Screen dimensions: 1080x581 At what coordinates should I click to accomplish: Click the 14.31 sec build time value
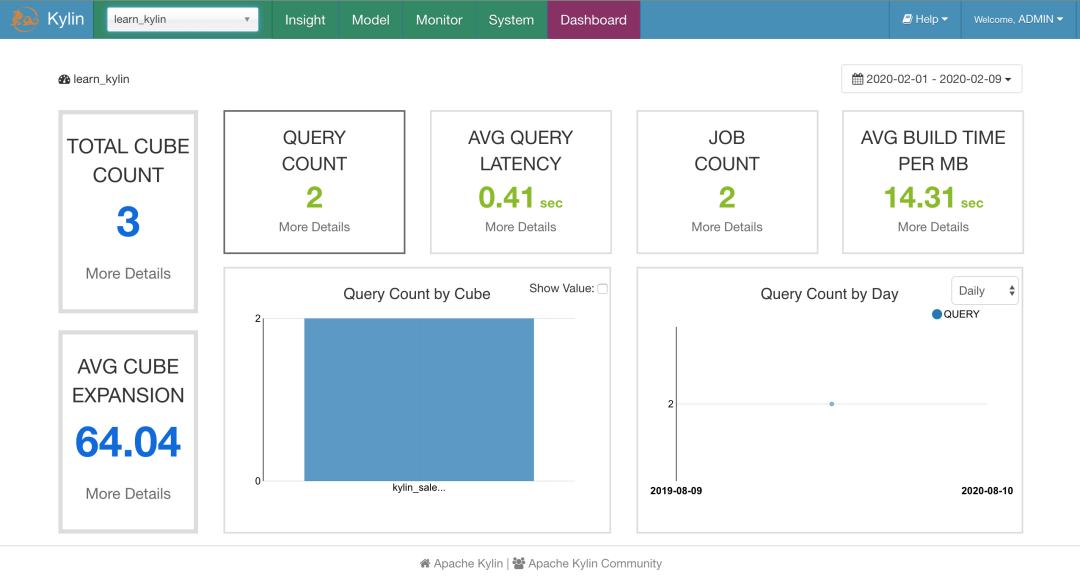point(933,198)
